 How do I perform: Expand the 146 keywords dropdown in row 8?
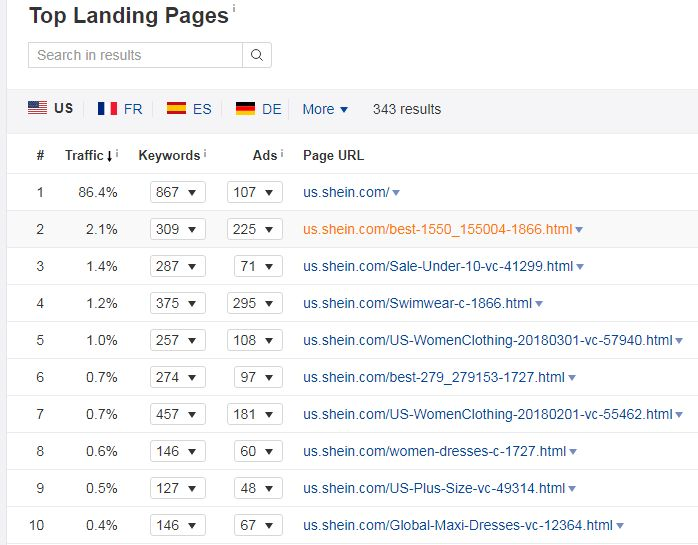178,451
